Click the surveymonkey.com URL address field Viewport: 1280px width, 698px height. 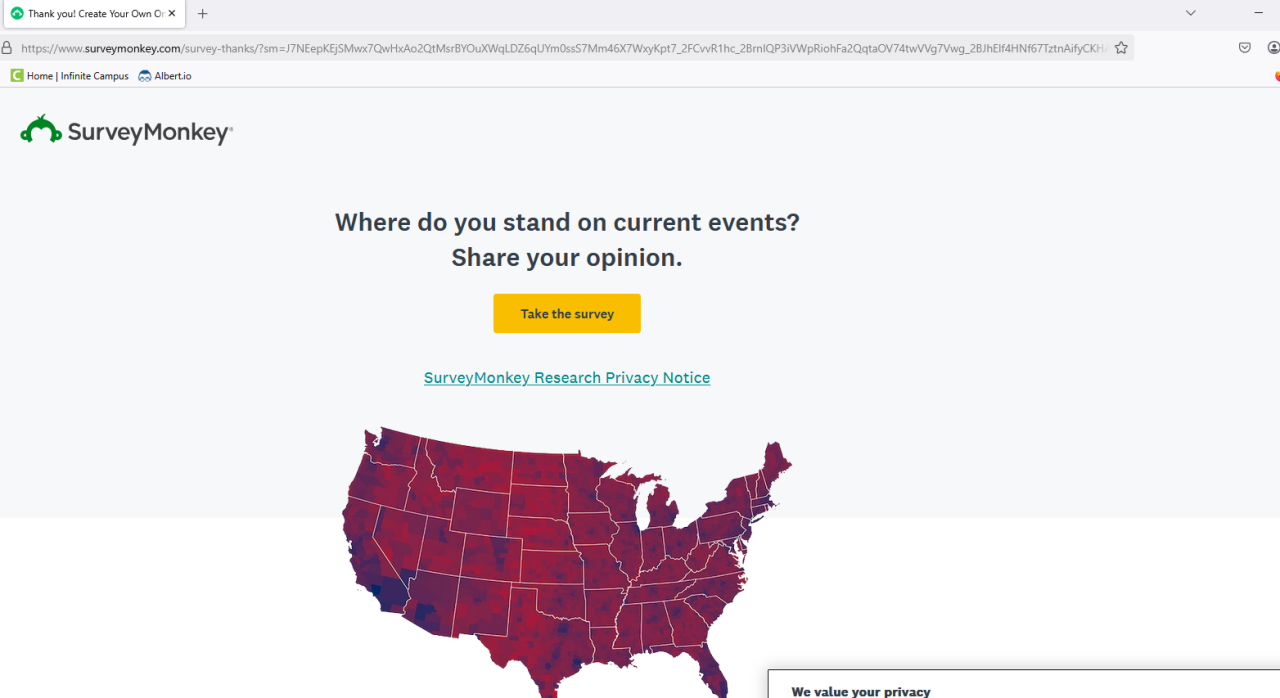pos(560,48)
